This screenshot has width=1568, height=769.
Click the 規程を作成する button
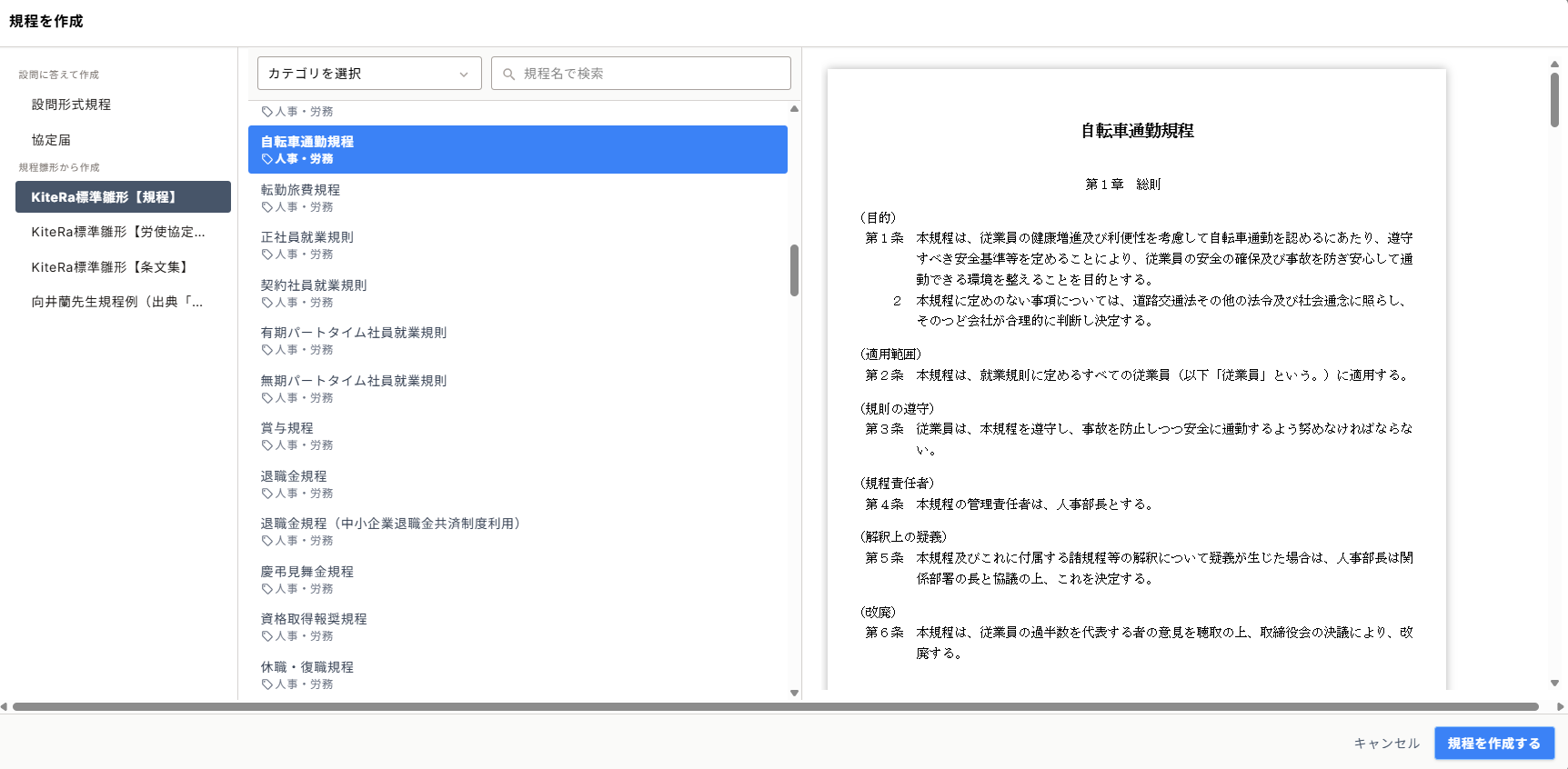click(x=1494, y=744)
